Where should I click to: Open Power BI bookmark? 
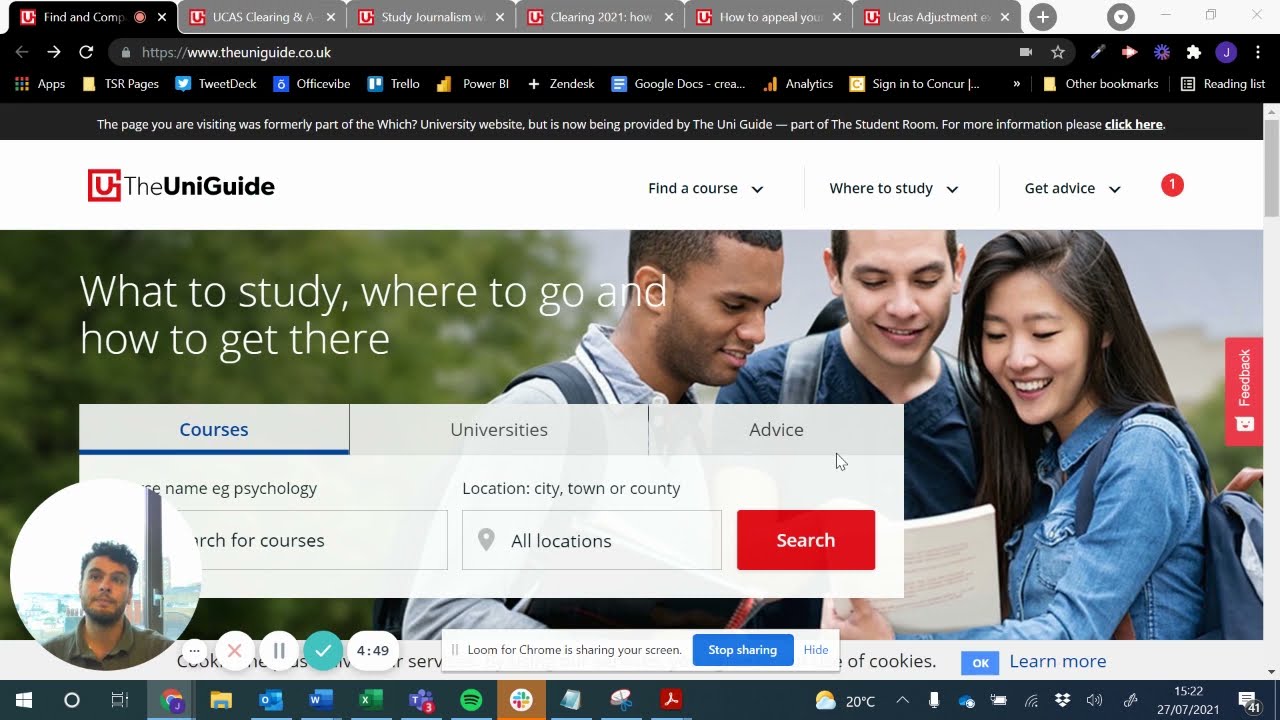[473, 84]
